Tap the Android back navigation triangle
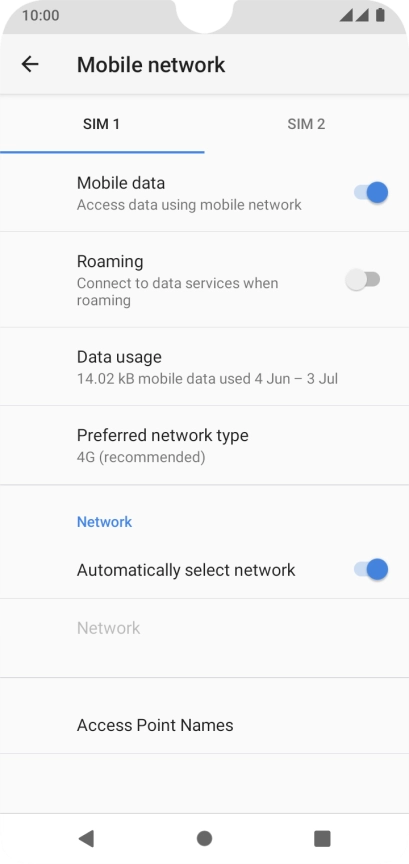The image size is (409, 864). point(86,838)
